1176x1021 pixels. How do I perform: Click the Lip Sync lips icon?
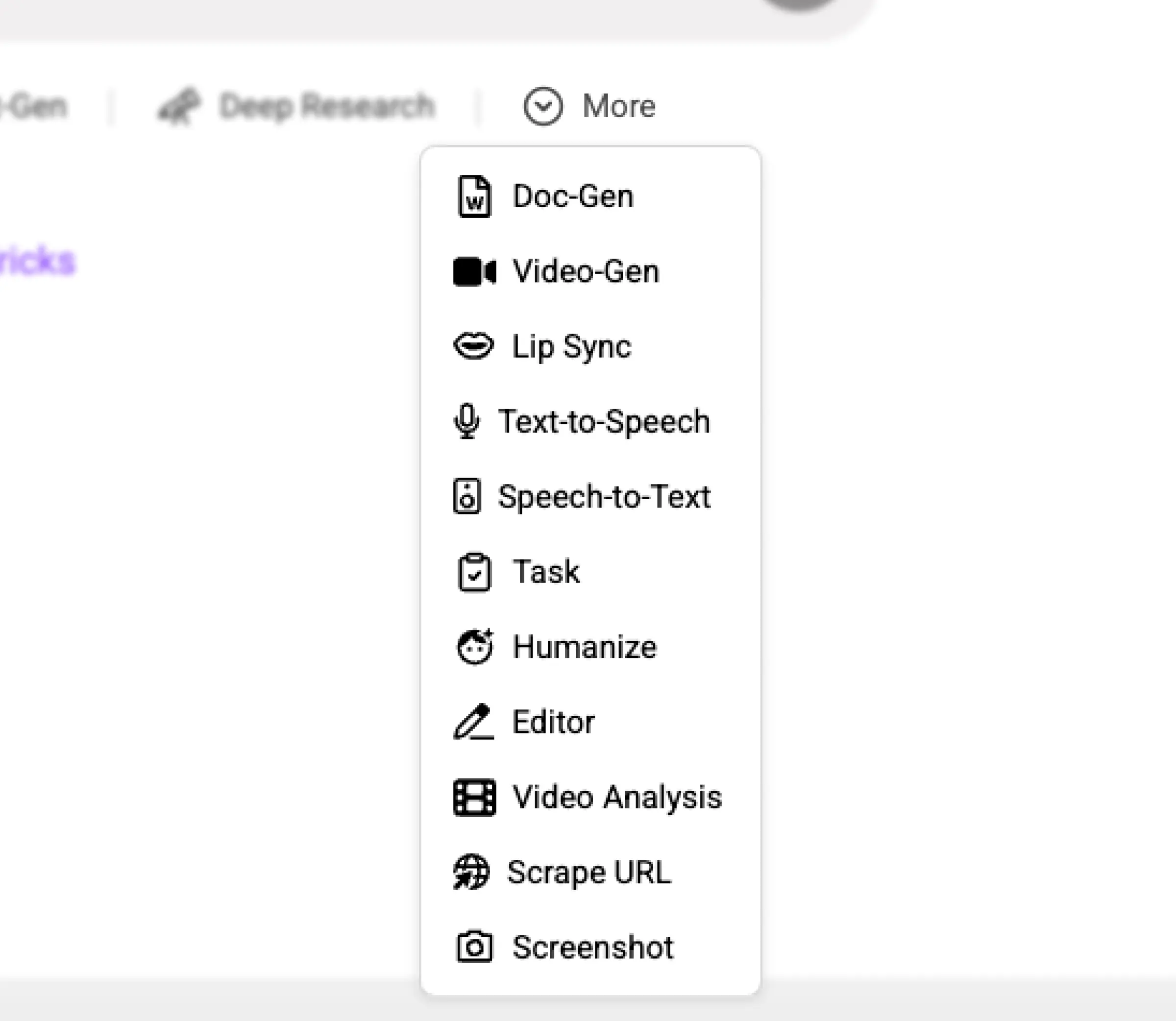coord(473,346)
